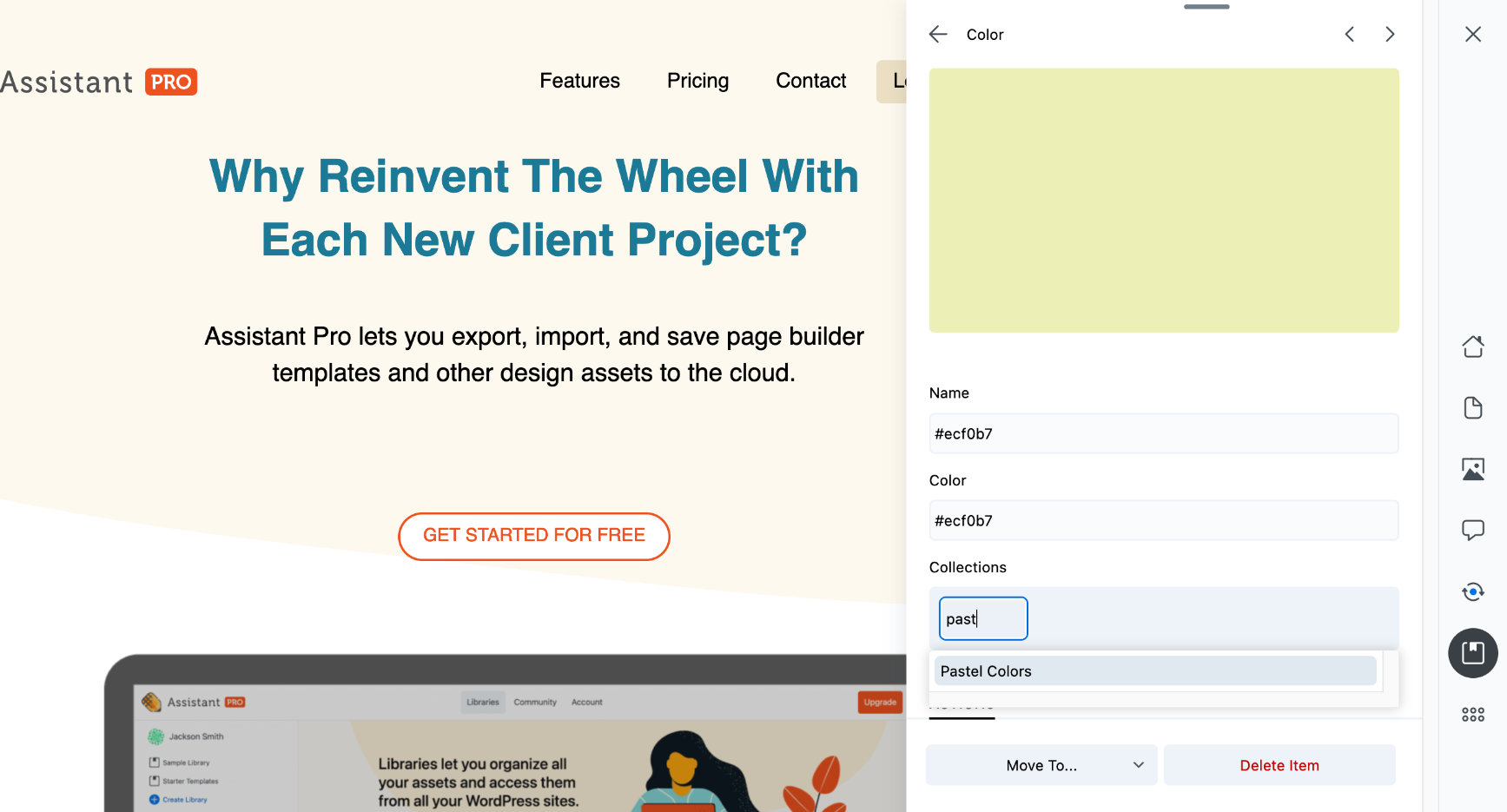
Task: Open the Apps grid icon
Action: click(x=1473, y=714)
